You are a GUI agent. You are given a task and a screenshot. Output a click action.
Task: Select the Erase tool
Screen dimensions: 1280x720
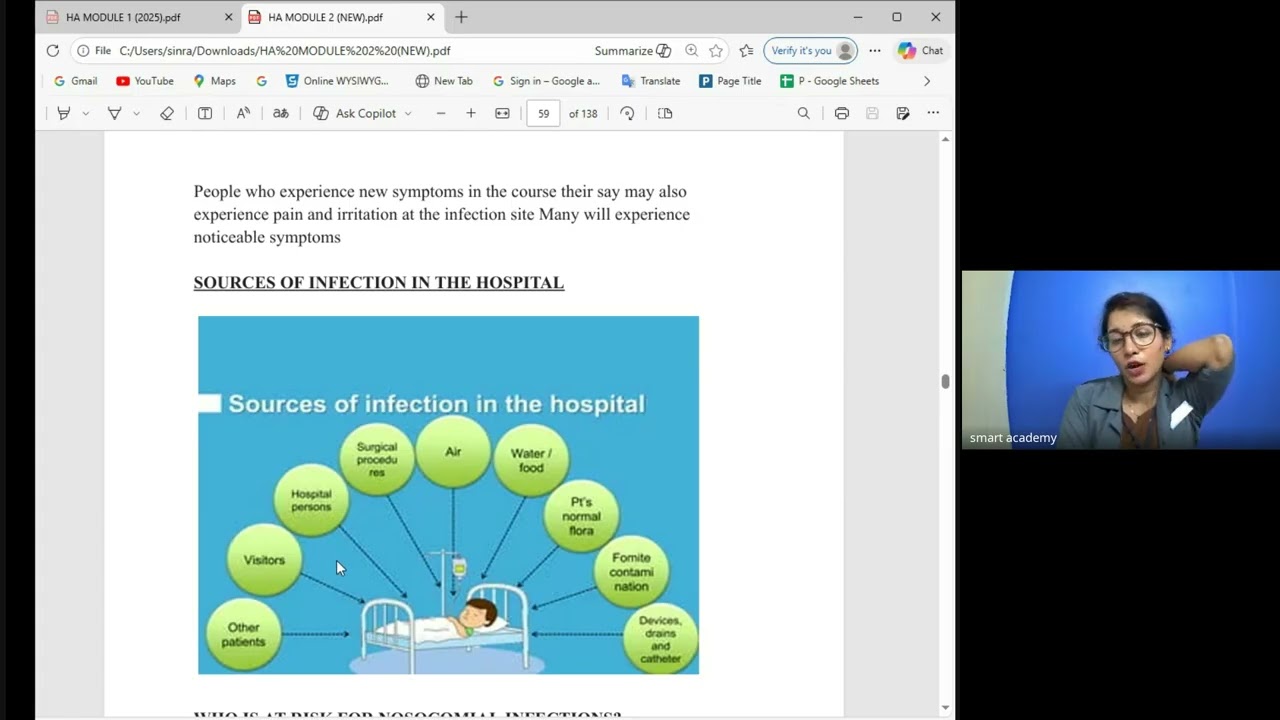click(x=167, y=113)
